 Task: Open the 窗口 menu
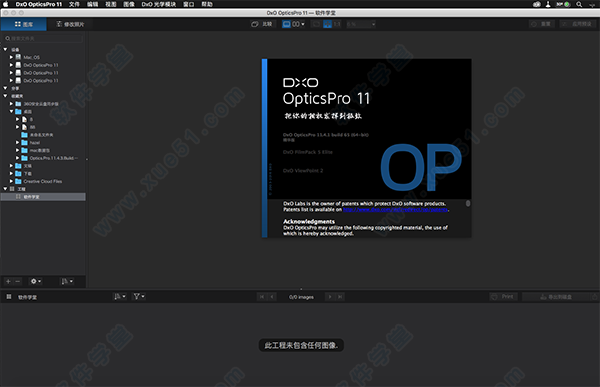pos(188,4)
